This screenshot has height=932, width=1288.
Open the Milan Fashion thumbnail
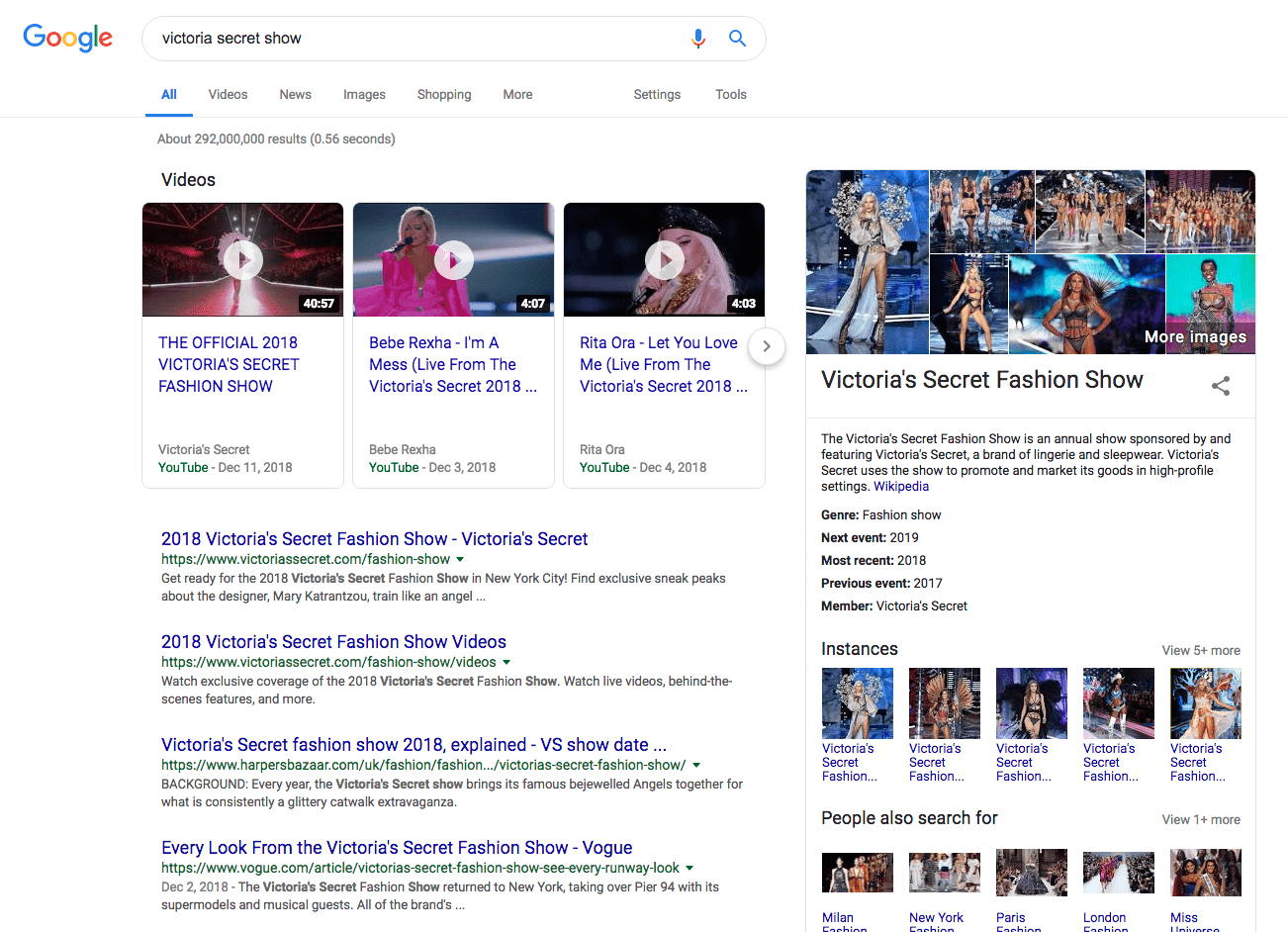(x=858, y=873)
